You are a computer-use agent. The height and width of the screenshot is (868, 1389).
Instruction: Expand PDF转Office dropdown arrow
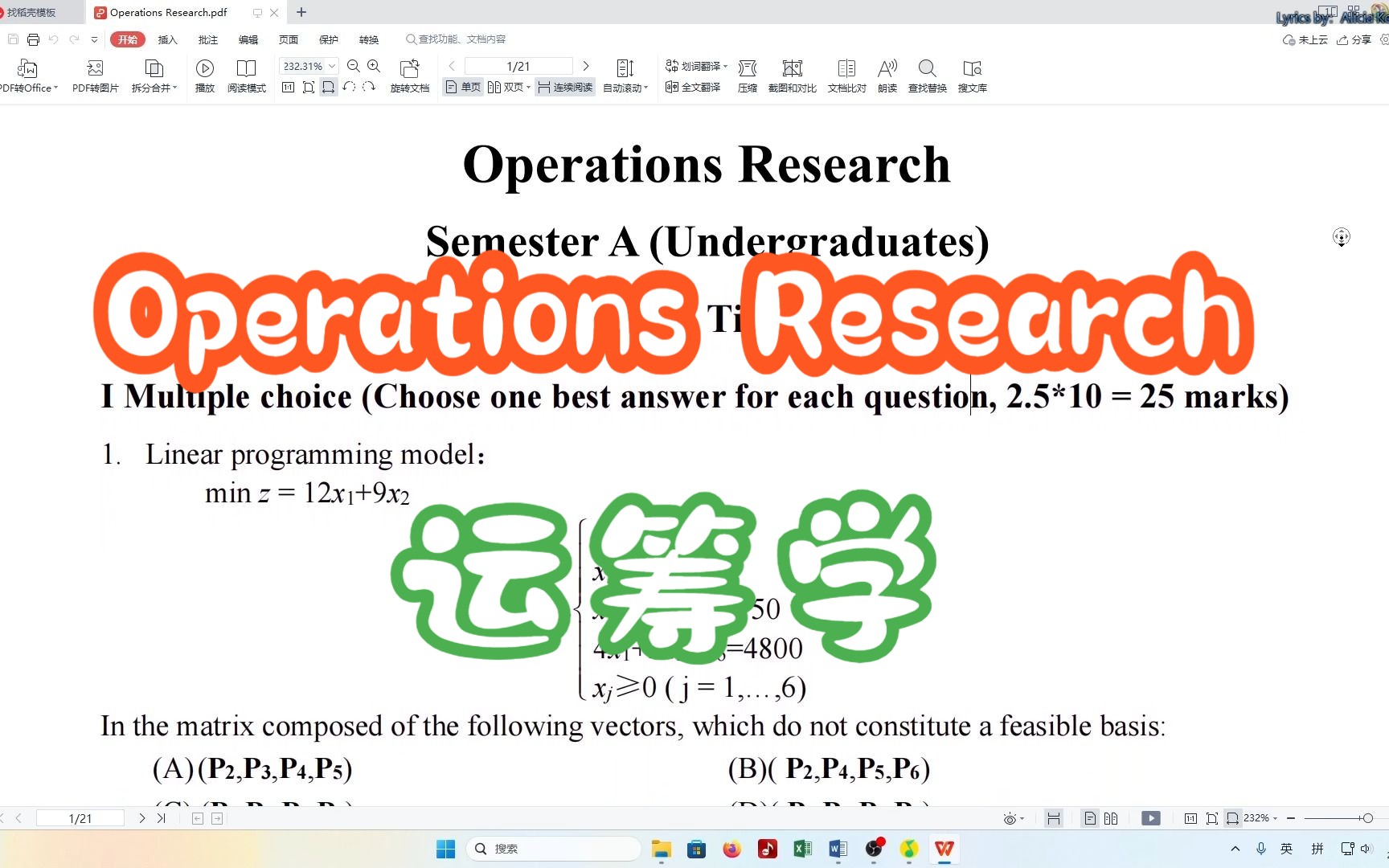(55, 88)
